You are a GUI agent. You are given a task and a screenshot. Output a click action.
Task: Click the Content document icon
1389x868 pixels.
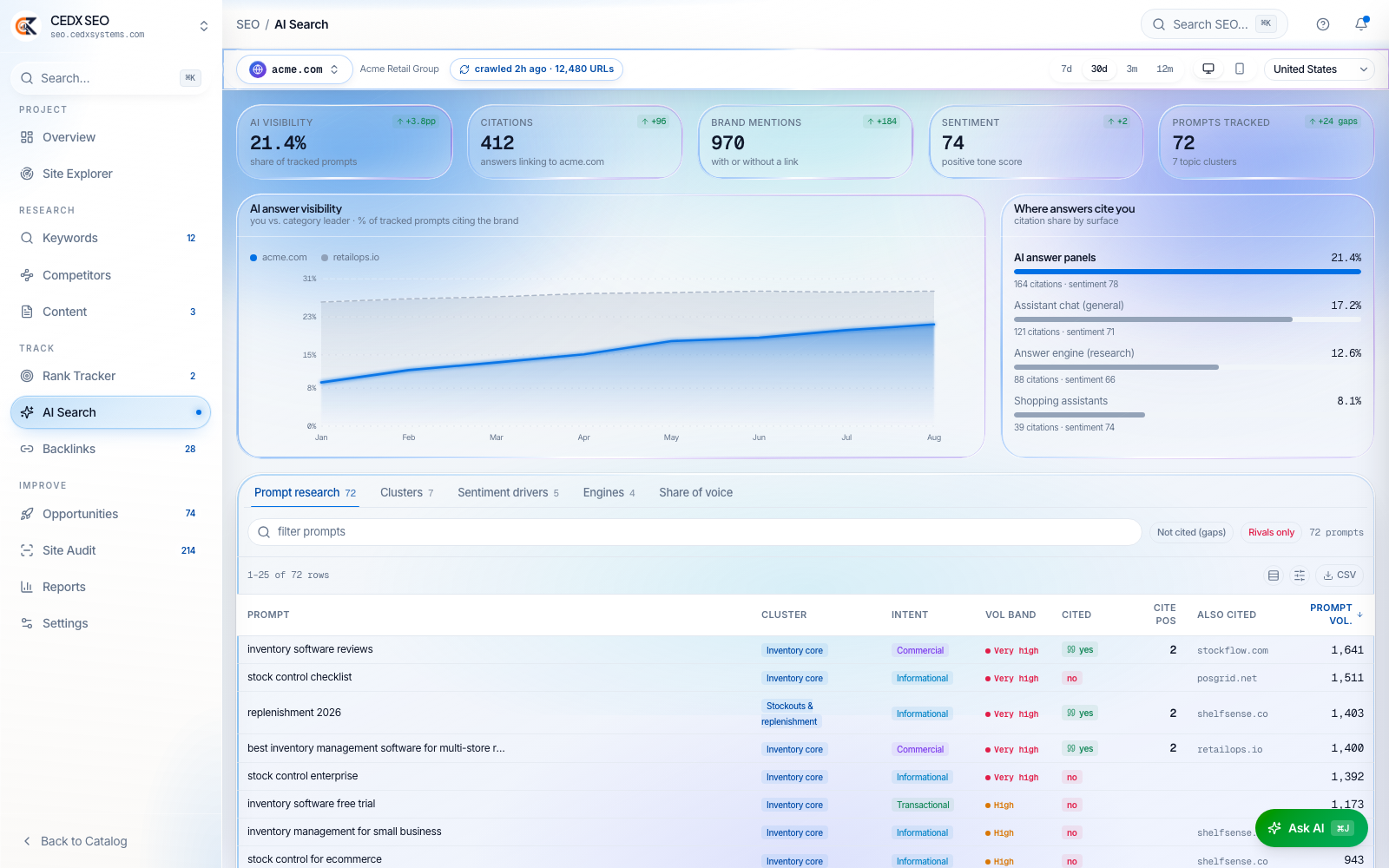pos(27,312)
